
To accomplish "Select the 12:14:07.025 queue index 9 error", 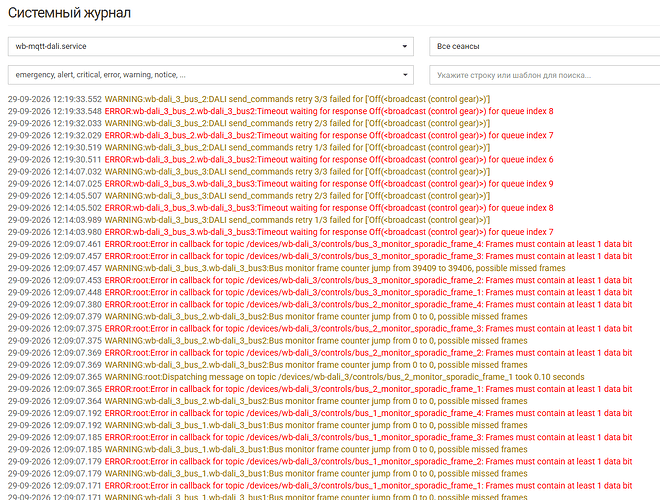I will (x=280, y=184).
